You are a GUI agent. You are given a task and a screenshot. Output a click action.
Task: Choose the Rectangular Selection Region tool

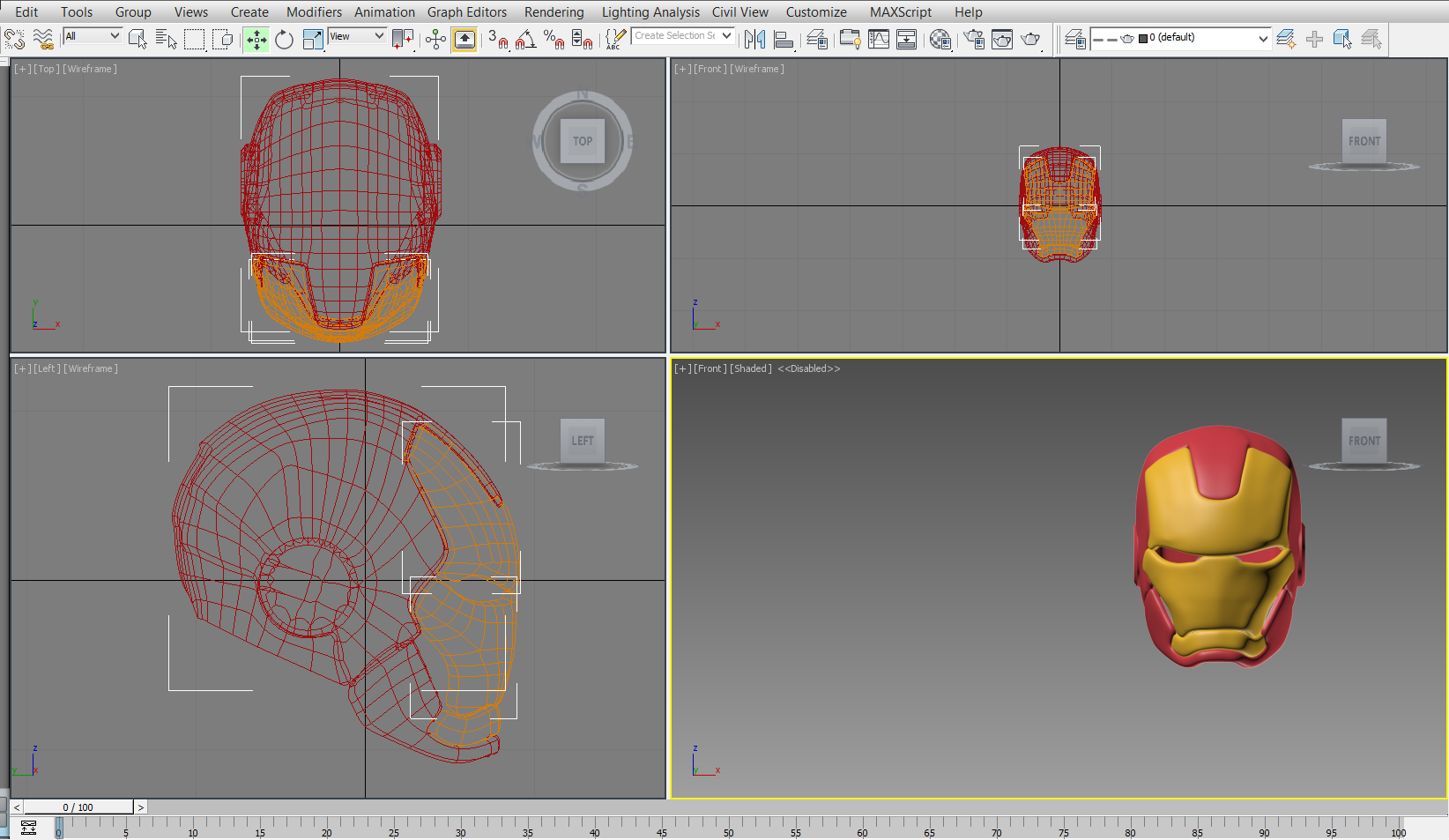point(194,39)
